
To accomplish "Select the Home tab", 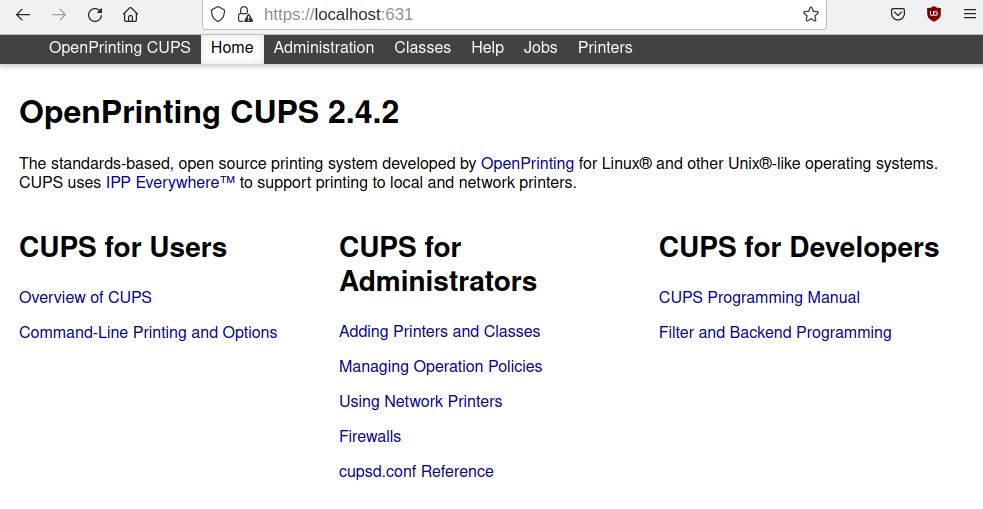I will pyautogui.click(x=232, y=49).
